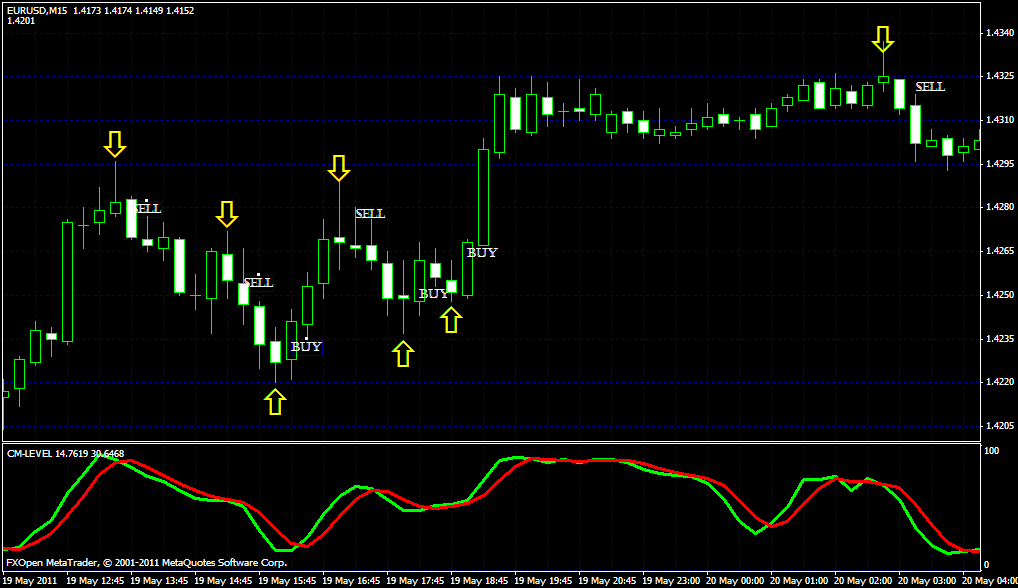Screen dimensions: 1018x588
Task: Click the 19 May 13:45 time label
Action: click(x=159, y=580)
